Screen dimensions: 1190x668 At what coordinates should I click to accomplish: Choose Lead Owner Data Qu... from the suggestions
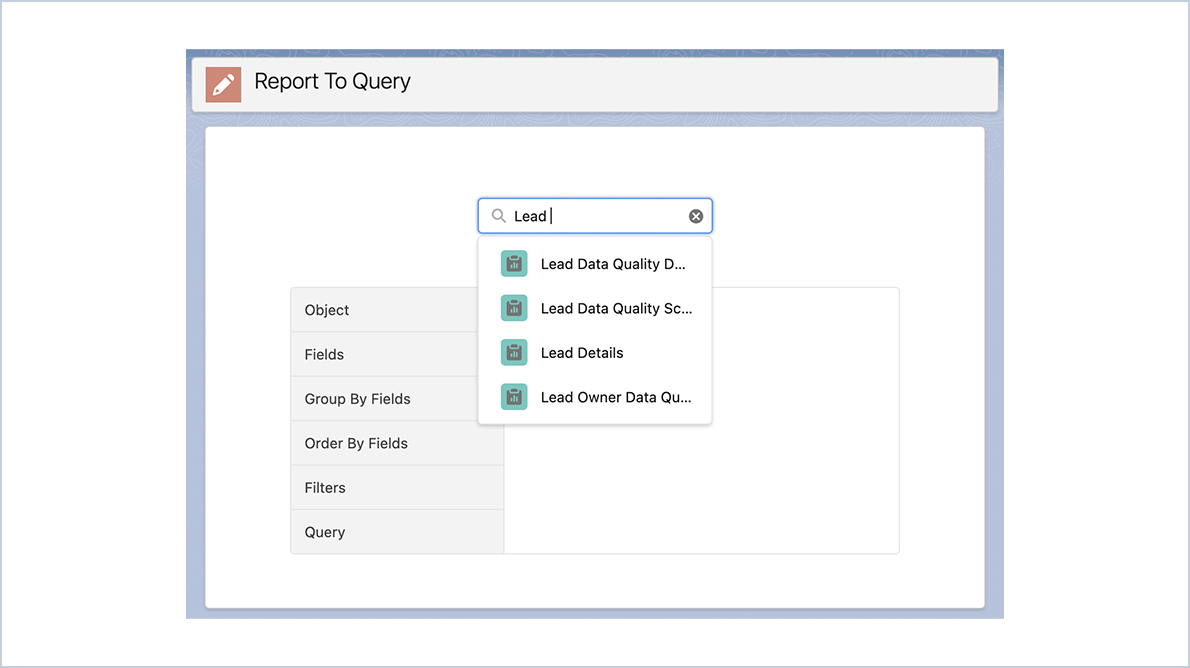tap(616, 396)
